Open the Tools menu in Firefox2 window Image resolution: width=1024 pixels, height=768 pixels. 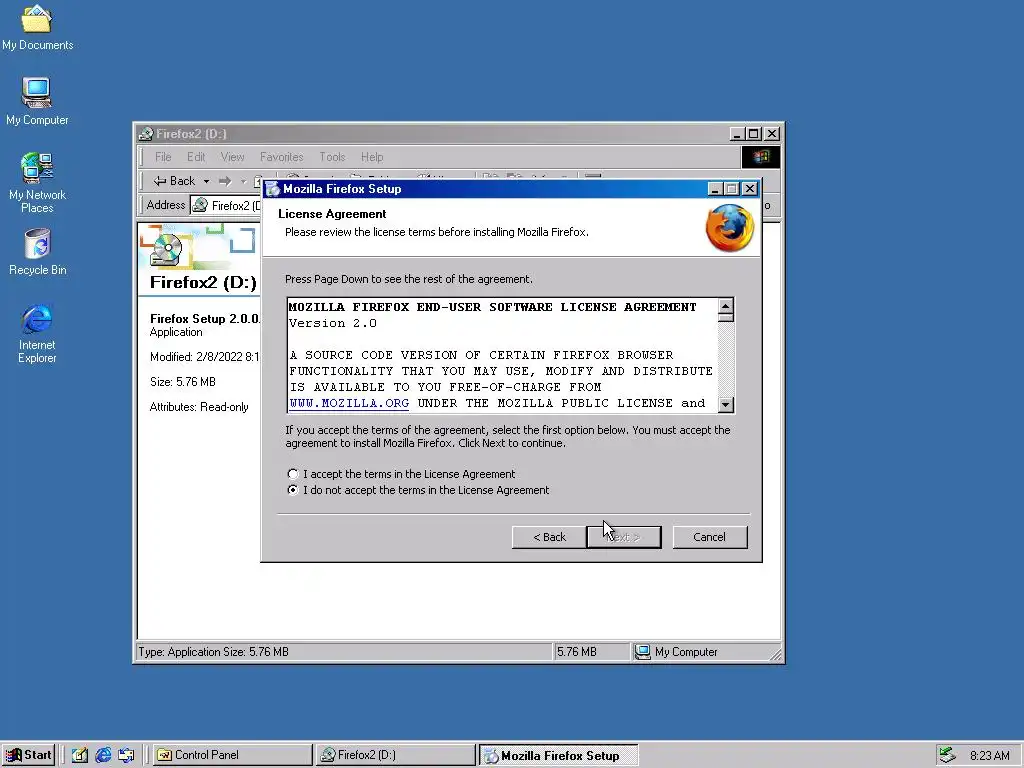click(332, 157)
